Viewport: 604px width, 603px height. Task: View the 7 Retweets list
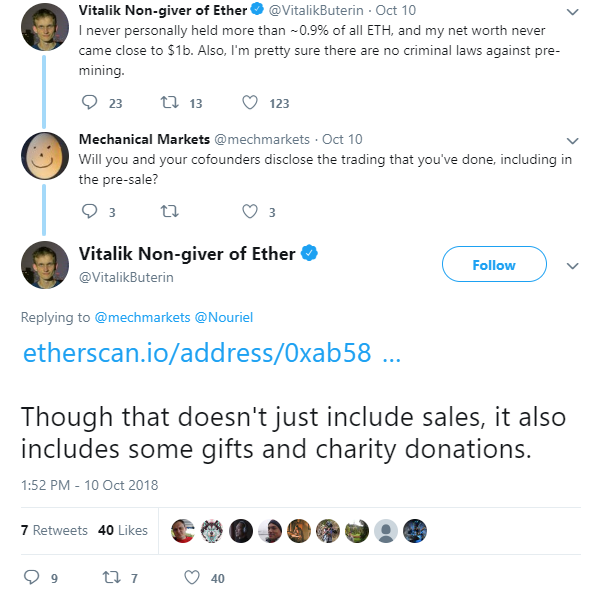point(54,530)
